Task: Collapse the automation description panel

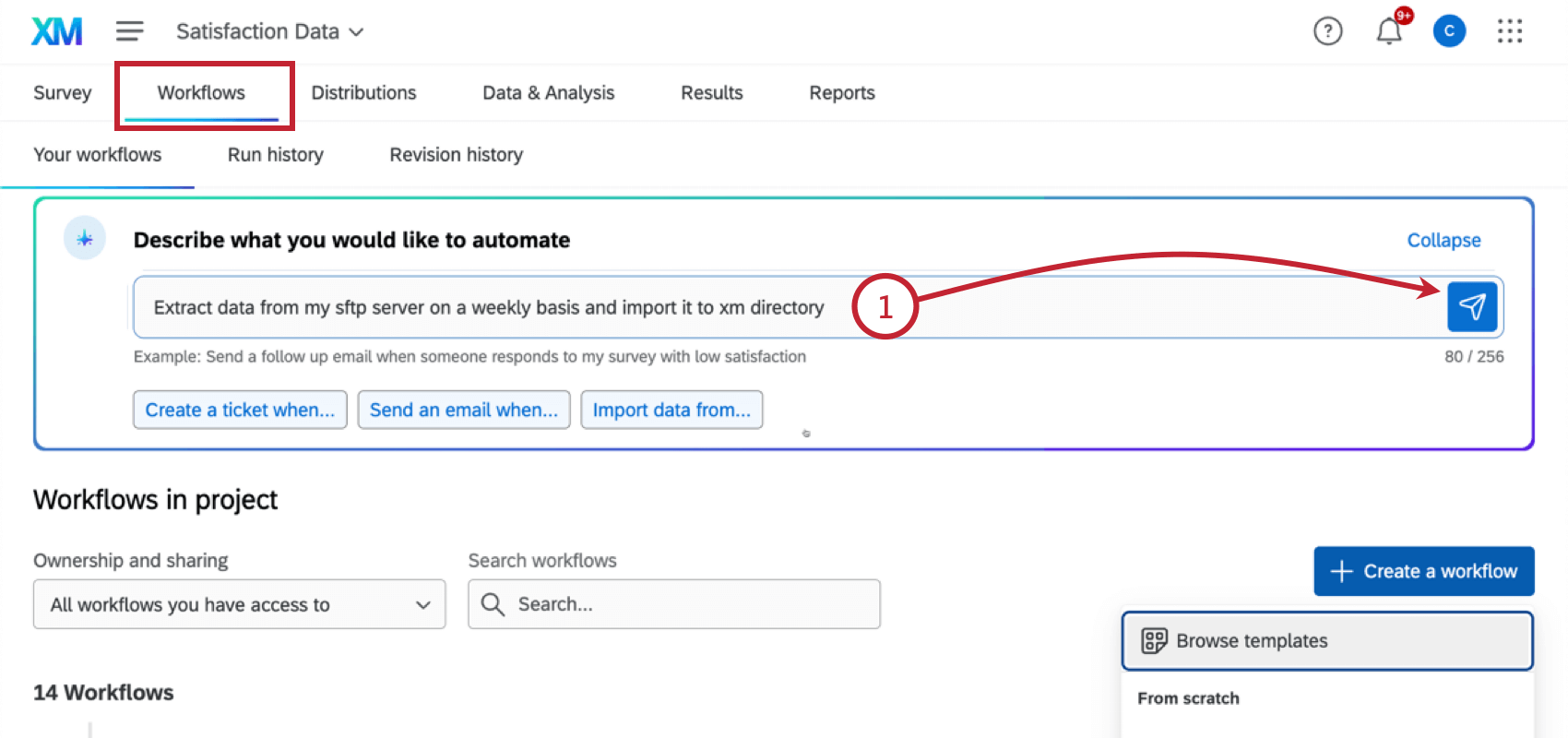Action: [x=1443, y=241]
